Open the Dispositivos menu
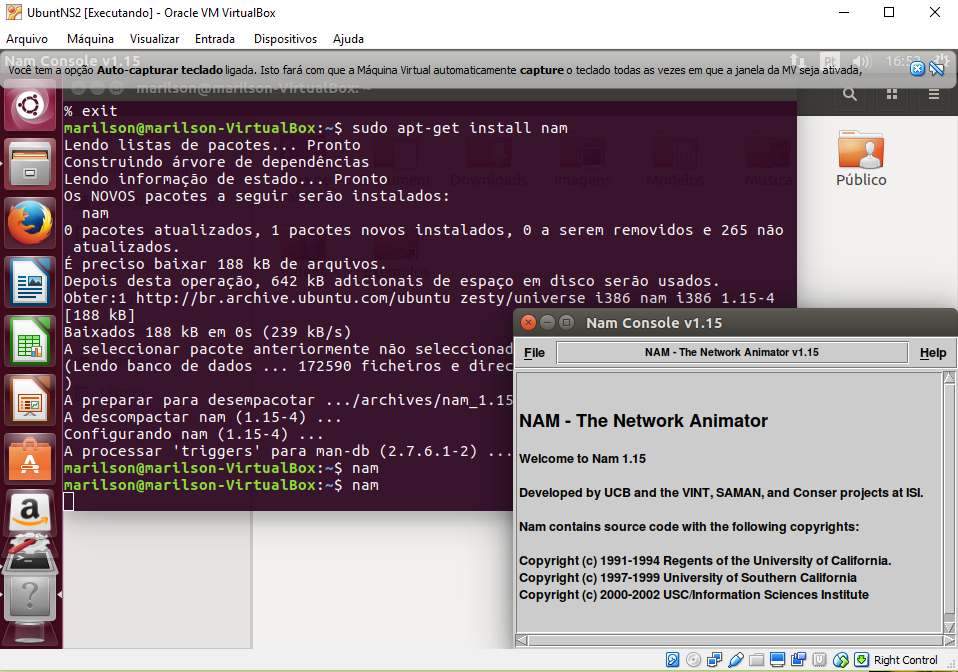958x672 pixels. point(285,38)
